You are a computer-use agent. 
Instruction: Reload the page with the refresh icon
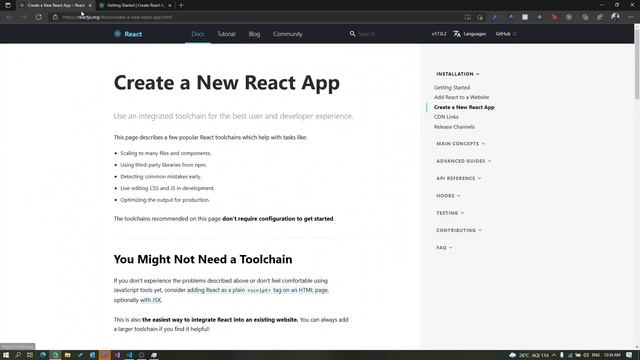click(38, 17)
